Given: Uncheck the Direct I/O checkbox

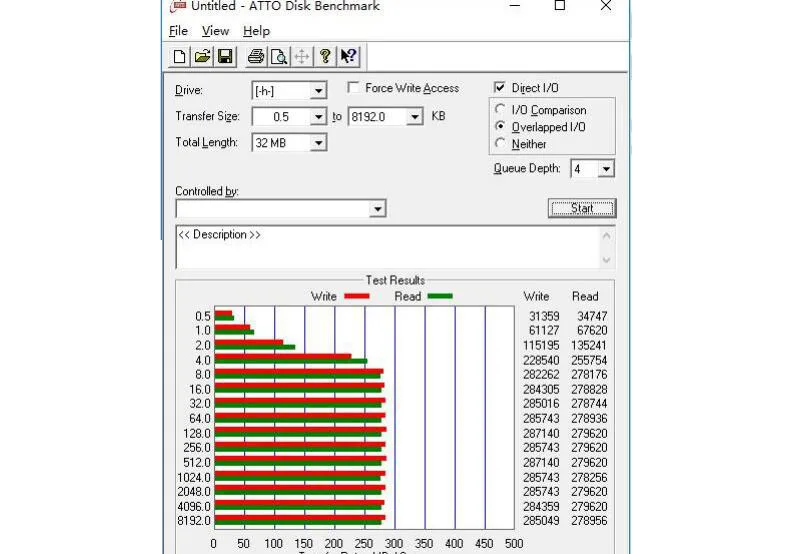Looking at the screenshot, I should coord(500,87).
